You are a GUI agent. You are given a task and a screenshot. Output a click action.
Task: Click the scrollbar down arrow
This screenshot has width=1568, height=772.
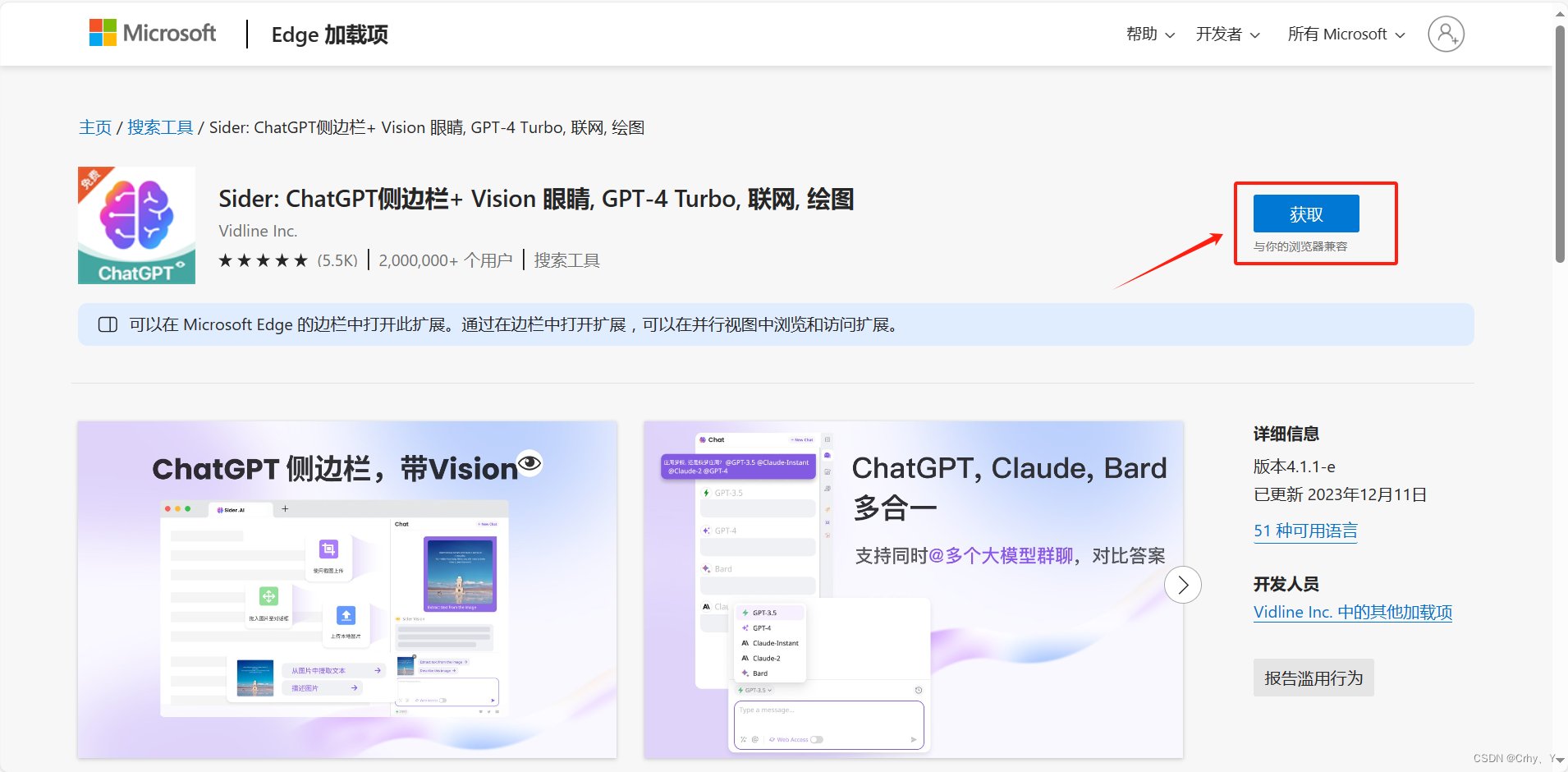pyautogui.click(x=1560, y=761)
